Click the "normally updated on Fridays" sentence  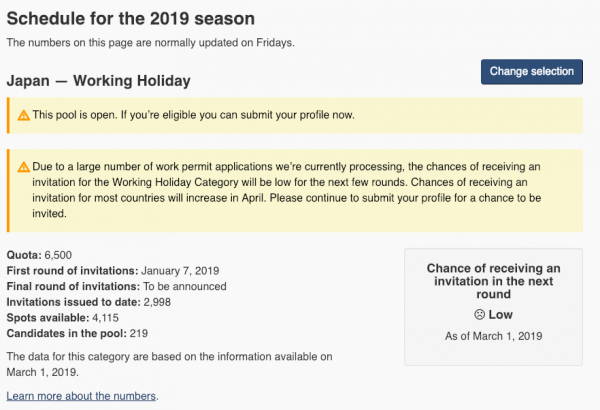[x=150, y=43]
